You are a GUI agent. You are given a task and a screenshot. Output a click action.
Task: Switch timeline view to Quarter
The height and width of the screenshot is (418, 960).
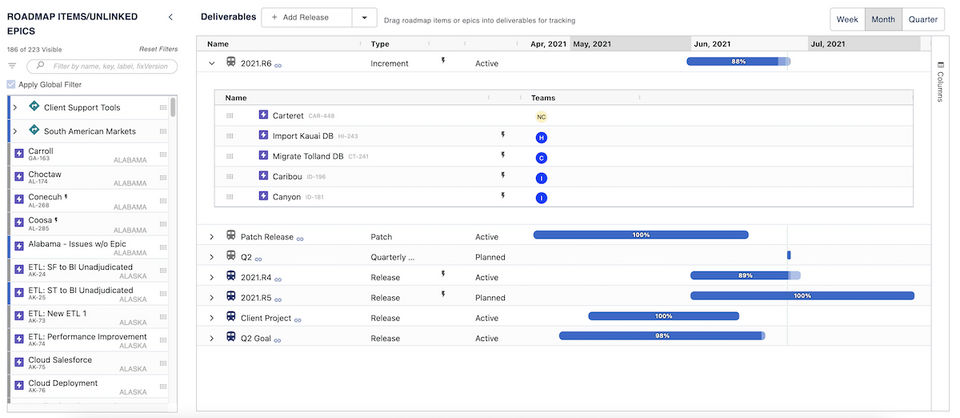coord(923,19)
